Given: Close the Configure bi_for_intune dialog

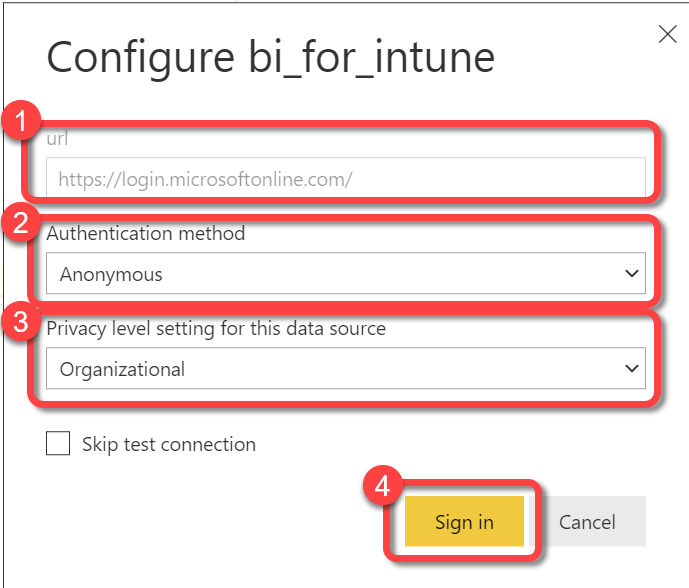Looking at the screenshot, I should (667, 34).
